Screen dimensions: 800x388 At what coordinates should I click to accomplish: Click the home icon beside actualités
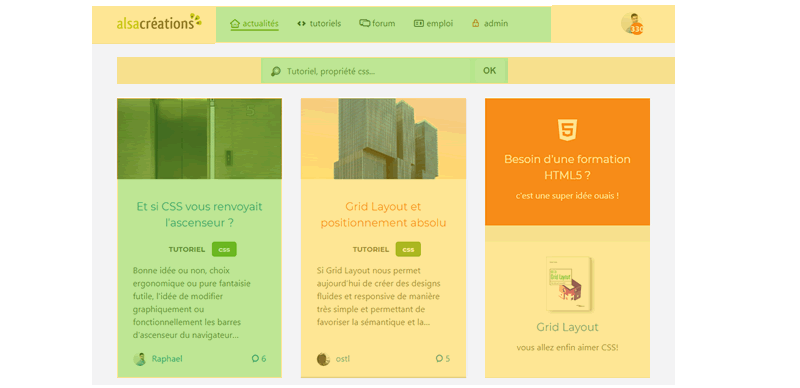(x=235, y=23)
